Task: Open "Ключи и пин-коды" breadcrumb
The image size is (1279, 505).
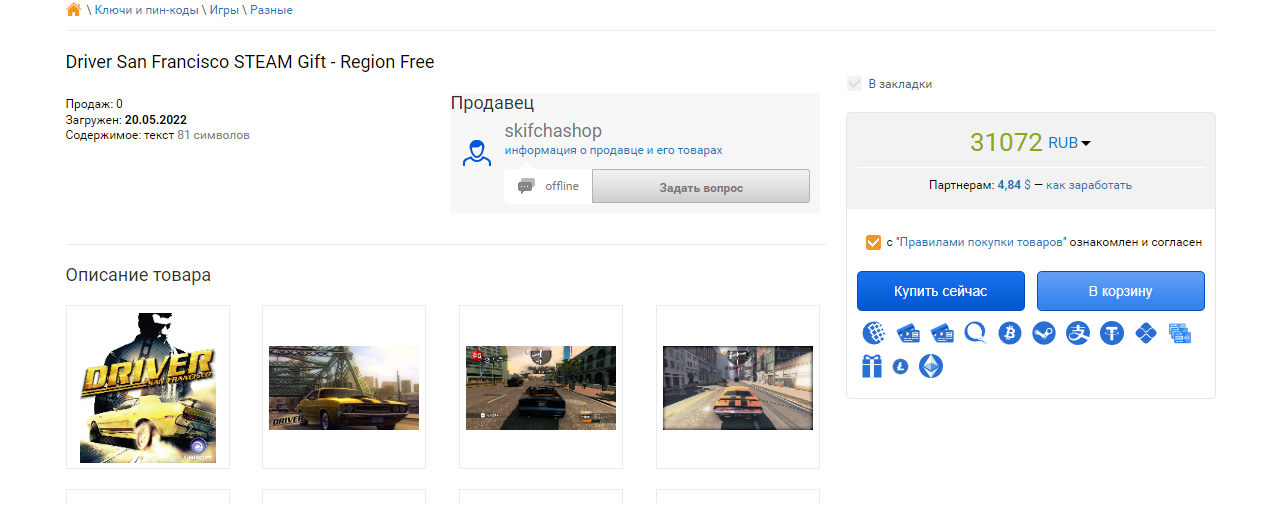Action: point(147,10)
